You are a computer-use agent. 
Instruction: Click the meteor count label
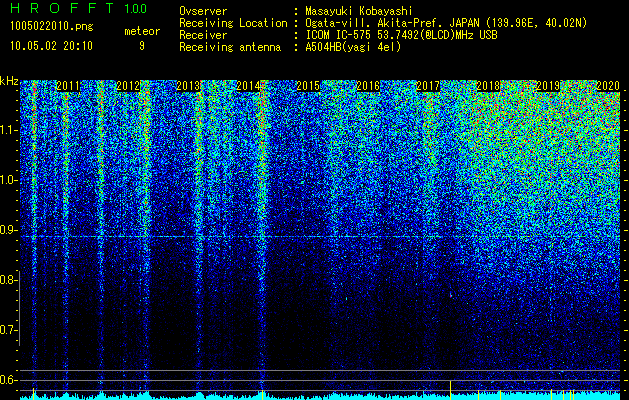(x=142, y=31)
